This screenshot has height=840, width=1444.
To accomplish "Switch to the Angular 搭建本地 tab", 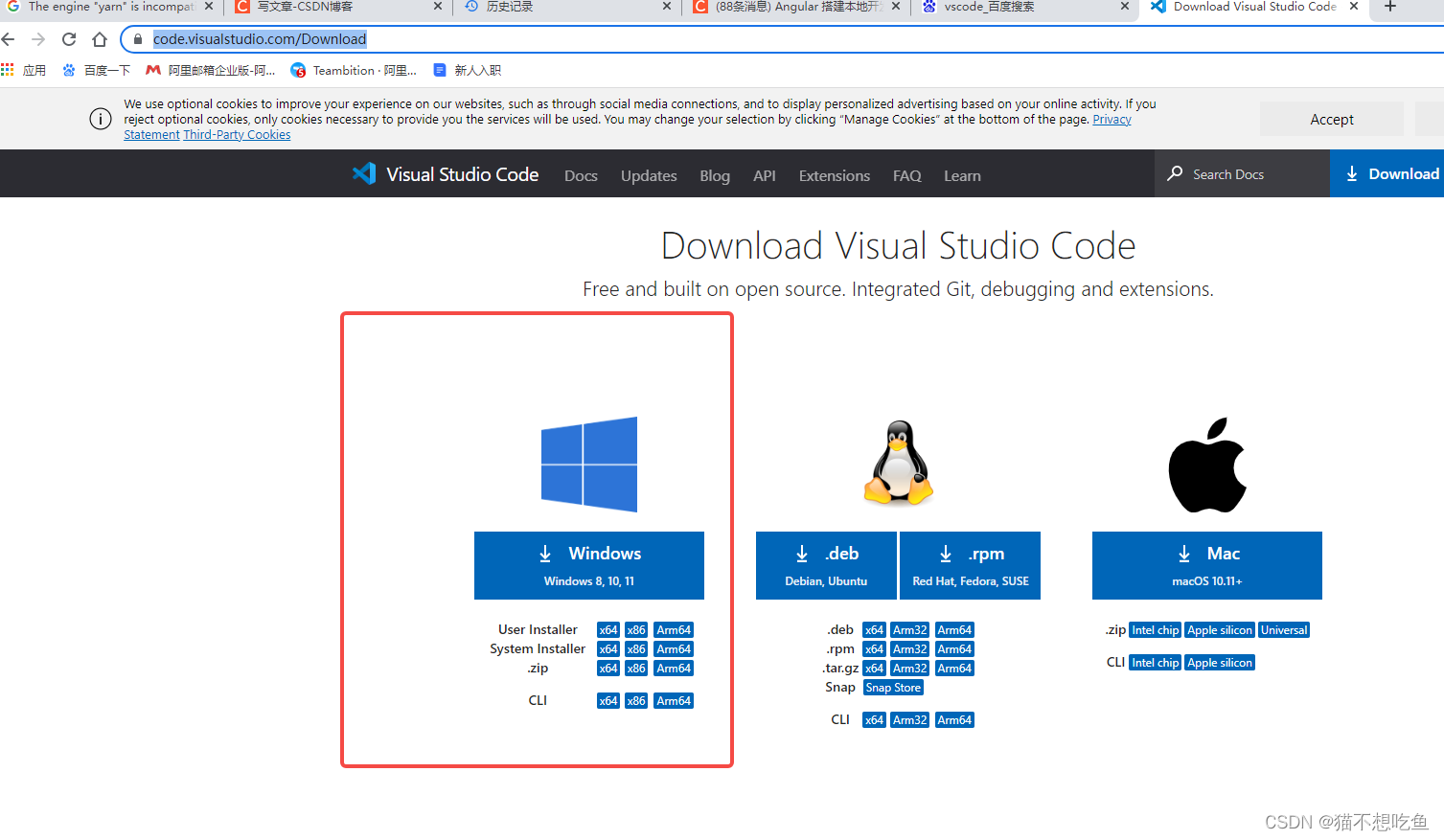I will point(795,7).
